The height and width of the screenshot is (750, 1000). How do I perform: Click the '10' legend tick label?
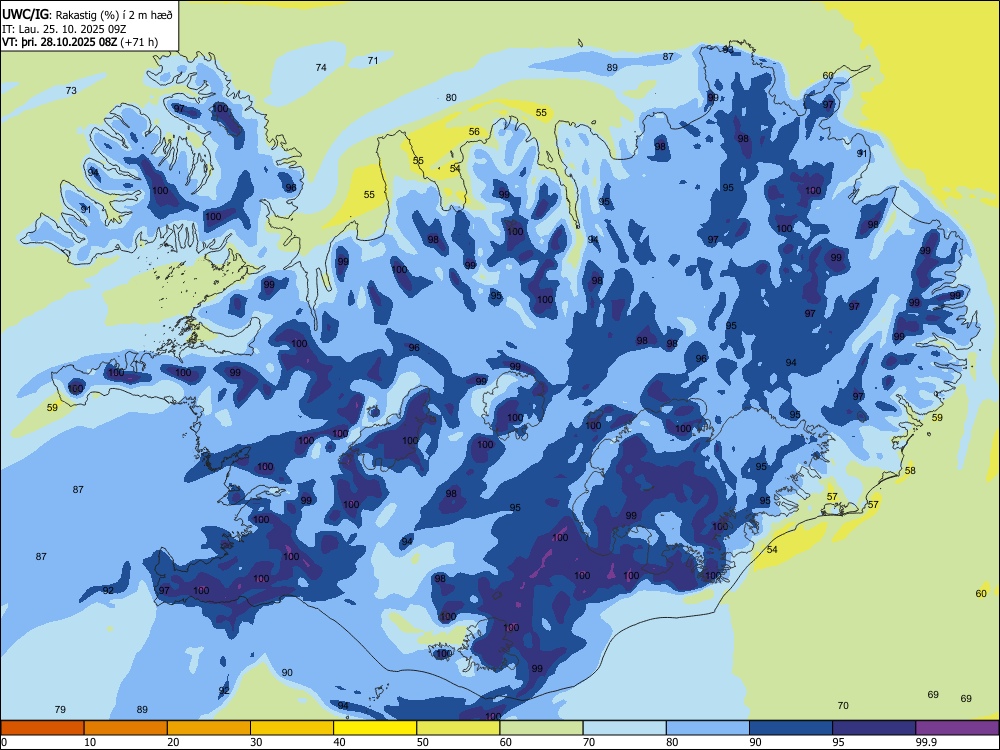(90, 742)
